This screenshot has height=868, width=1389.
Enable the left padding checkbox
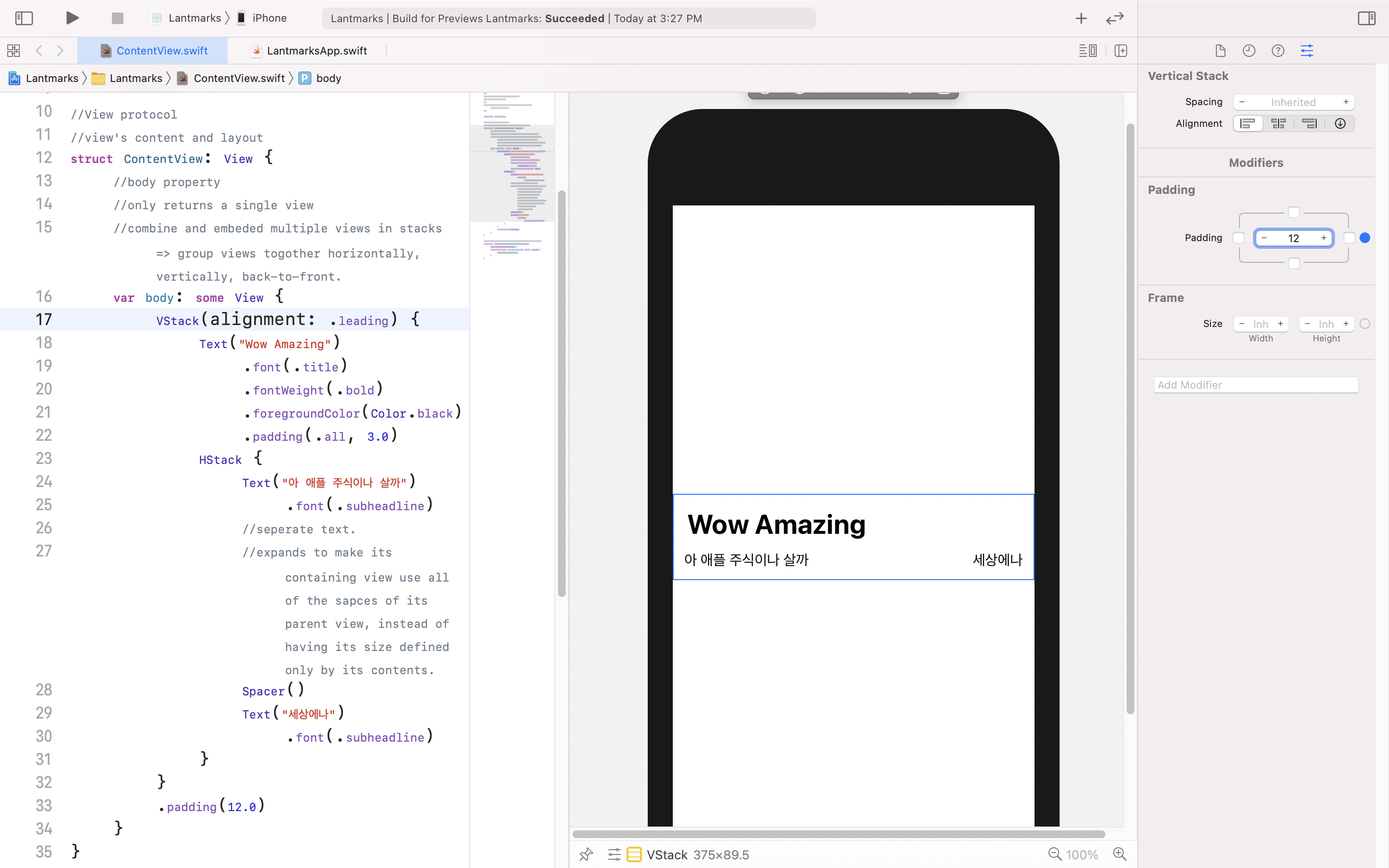[1239, 238]
